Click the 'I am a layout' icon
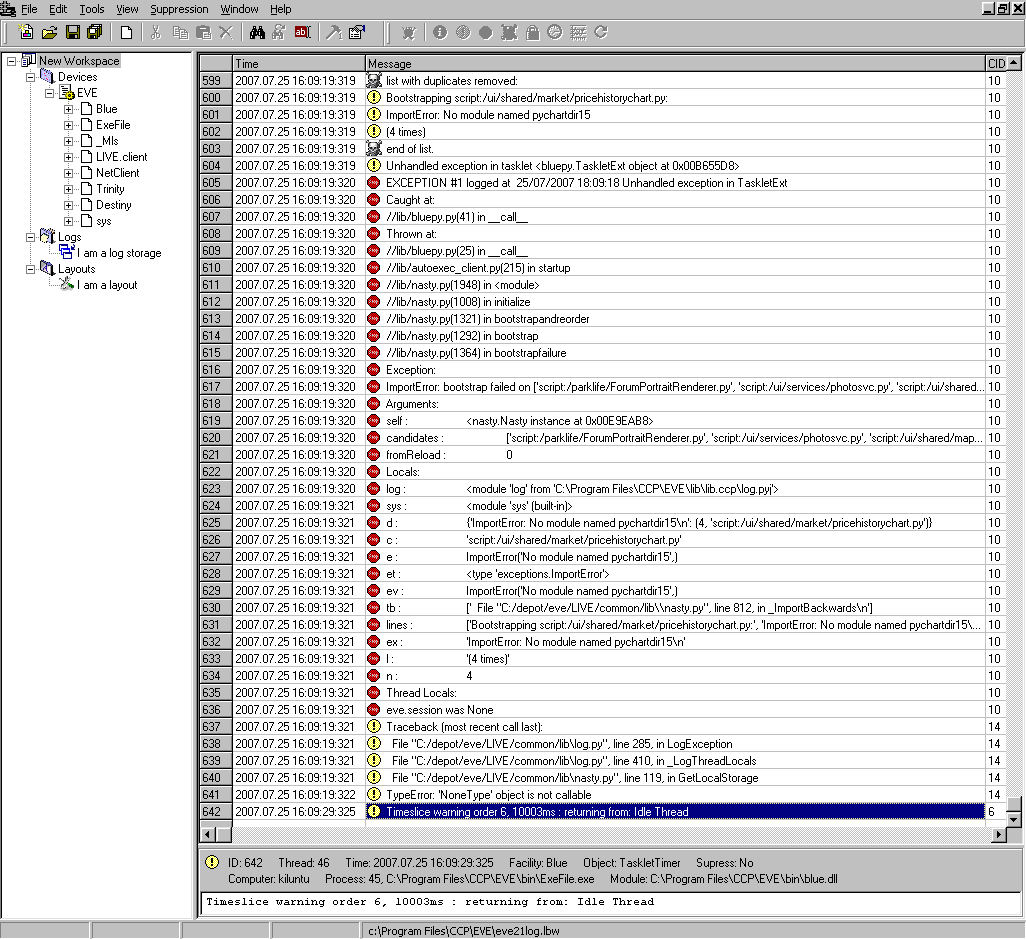Viewport: 1026px width, 939px height. click(x=66, y=283)
